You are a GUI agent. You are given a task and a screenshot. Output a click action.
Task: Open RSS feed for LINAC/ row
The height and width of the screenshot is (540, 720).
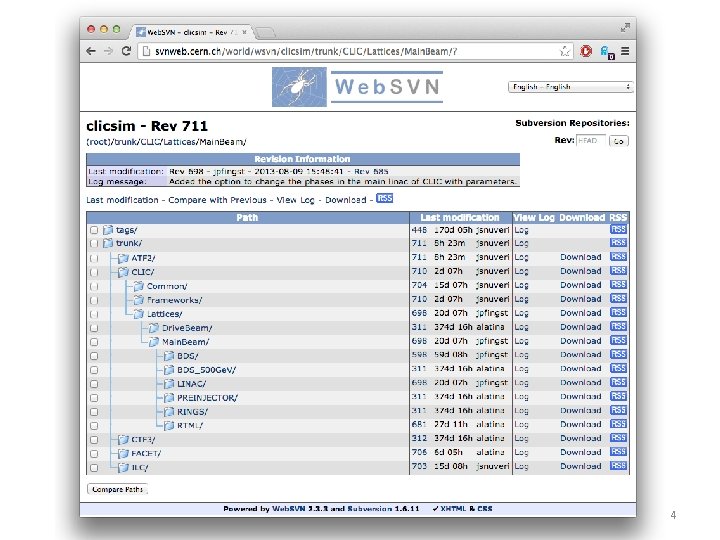pyautogui.click(x=618, y=382)
